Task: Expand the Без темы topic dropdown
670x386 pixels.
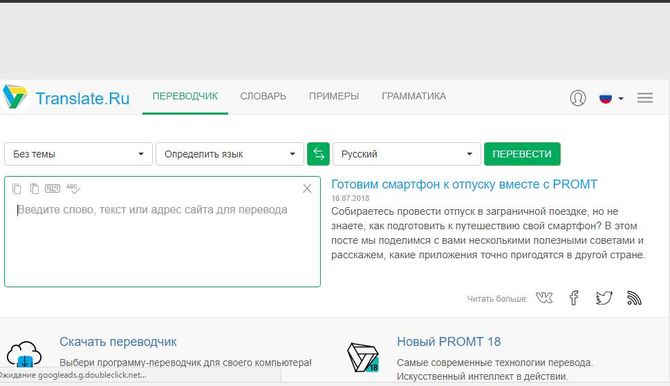Action: 78,154
